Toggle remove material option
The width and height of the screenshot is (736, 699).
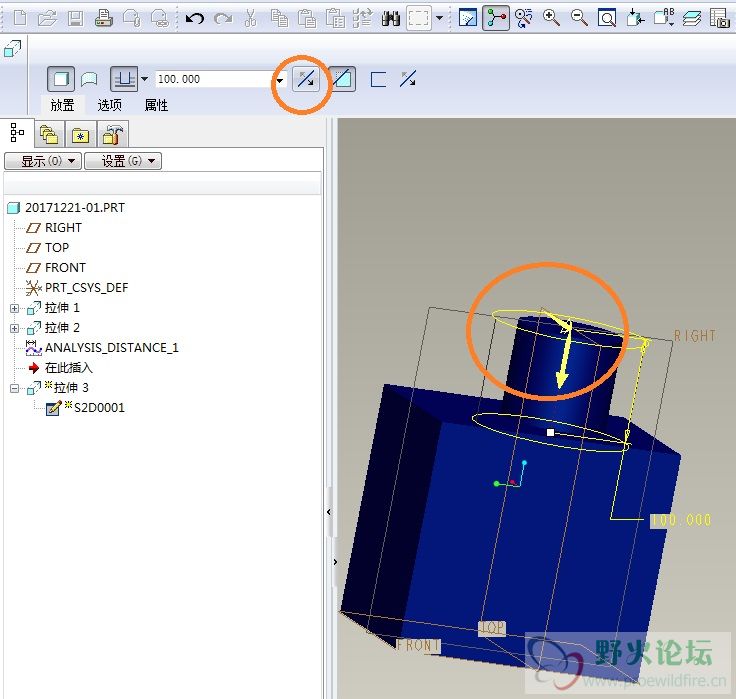(343, 79)
